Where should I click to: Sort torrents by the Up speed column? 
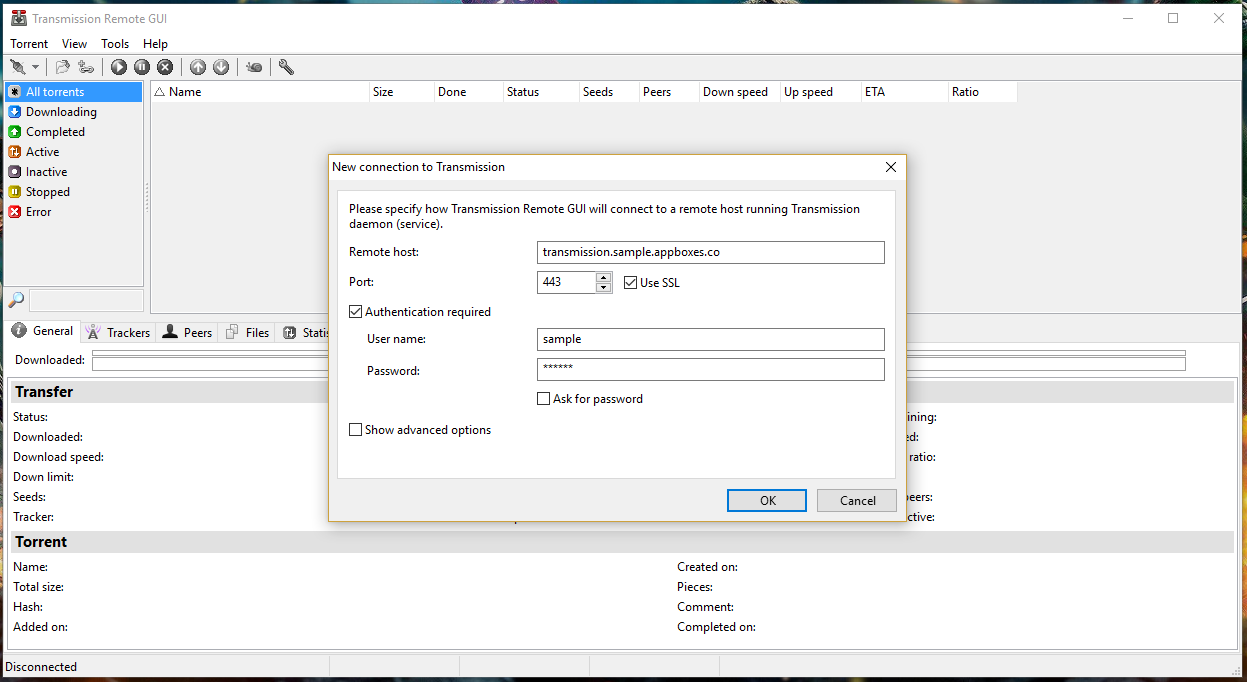point(821,92)
